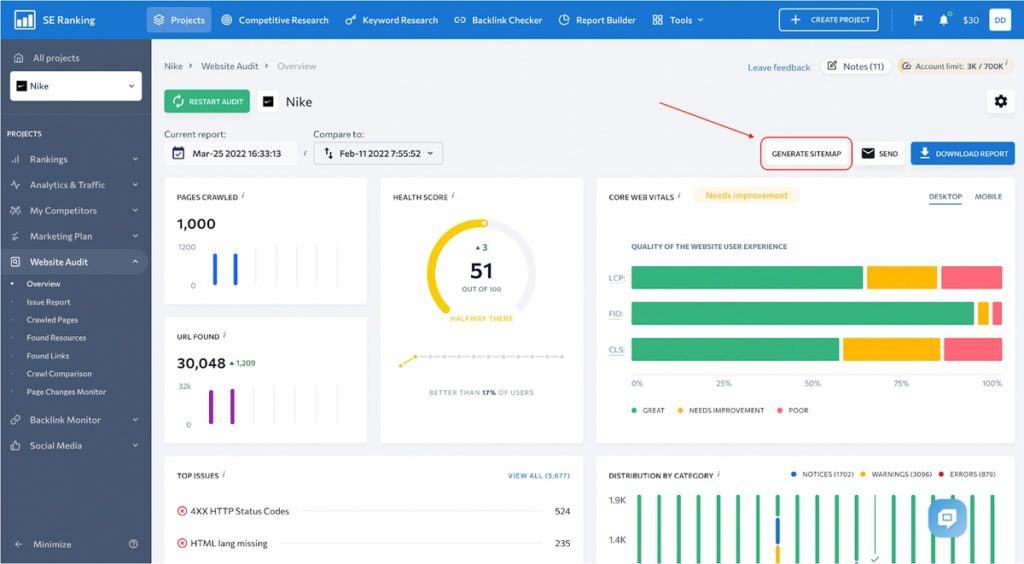The width and height of the screenshot is (1024, 564).
Task: Click the Leave feedback link
Action: point(778,67)
